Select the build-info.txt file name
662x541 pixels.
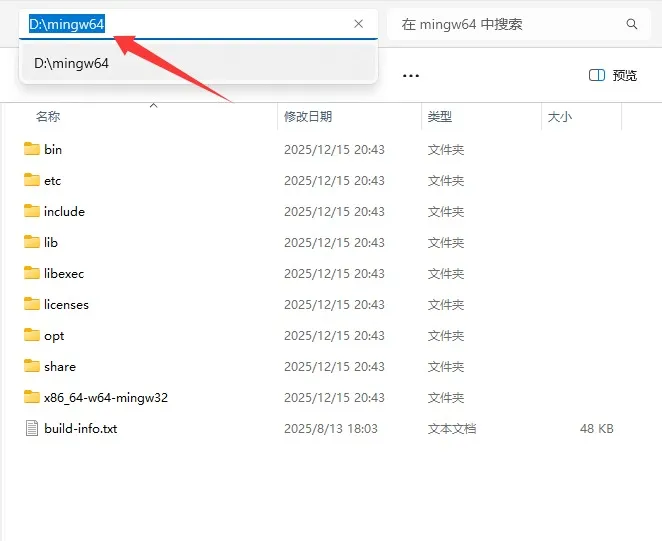(x=81, y=429)
